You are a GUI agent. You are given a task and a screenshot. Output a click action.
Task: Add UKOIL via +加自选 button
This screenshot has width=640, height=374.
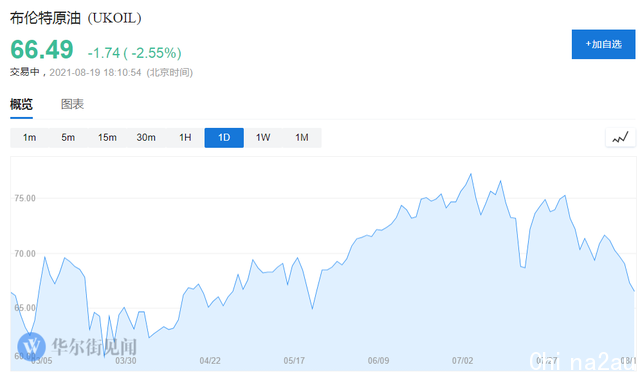point(603,44)
